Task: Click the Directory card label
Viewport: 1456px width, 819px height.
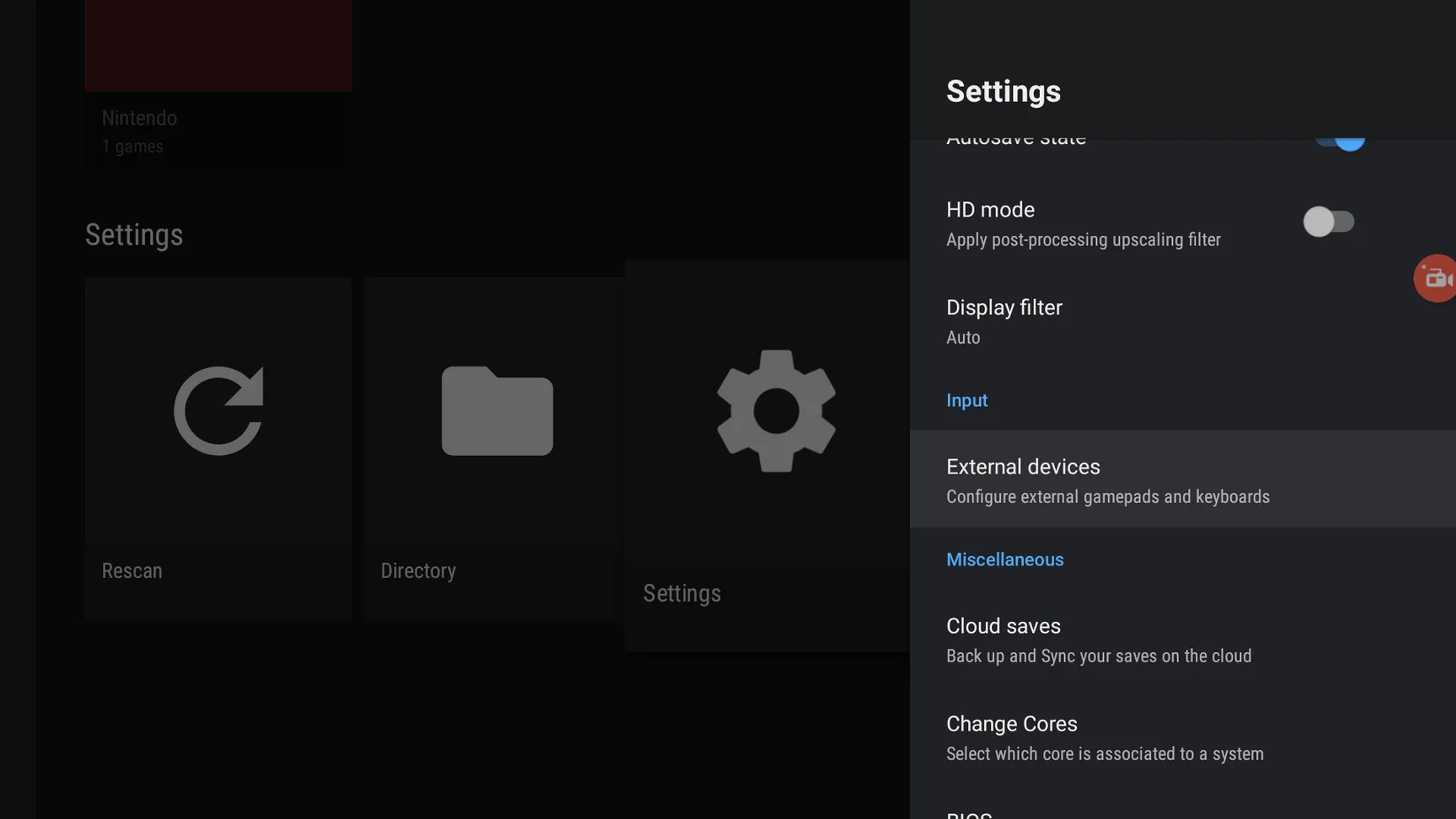Action: (418, 570)
